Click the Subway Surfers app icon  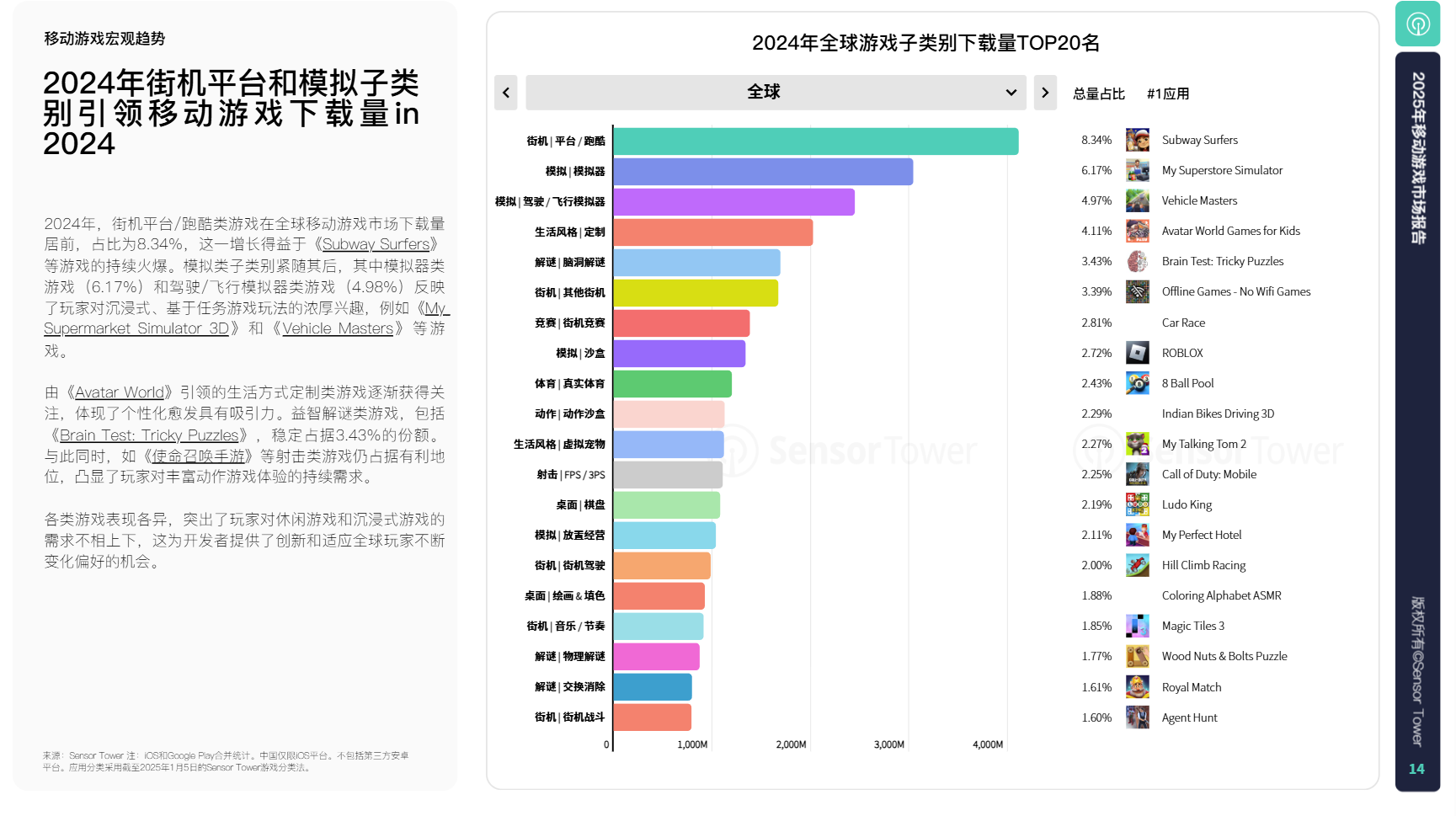tap(1137, 140)
